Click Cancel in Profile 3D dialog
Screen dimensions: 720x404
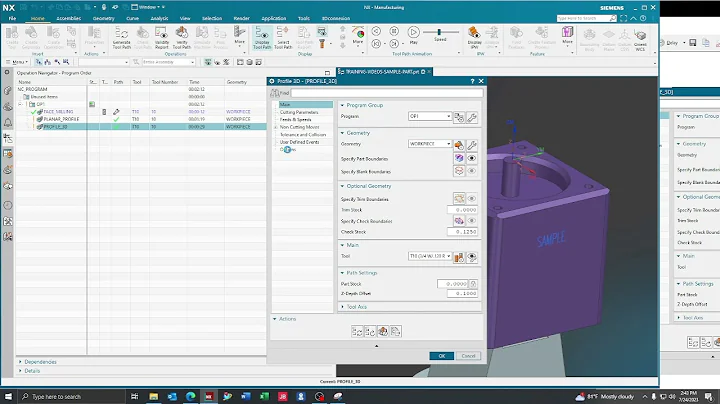[468, 356]
